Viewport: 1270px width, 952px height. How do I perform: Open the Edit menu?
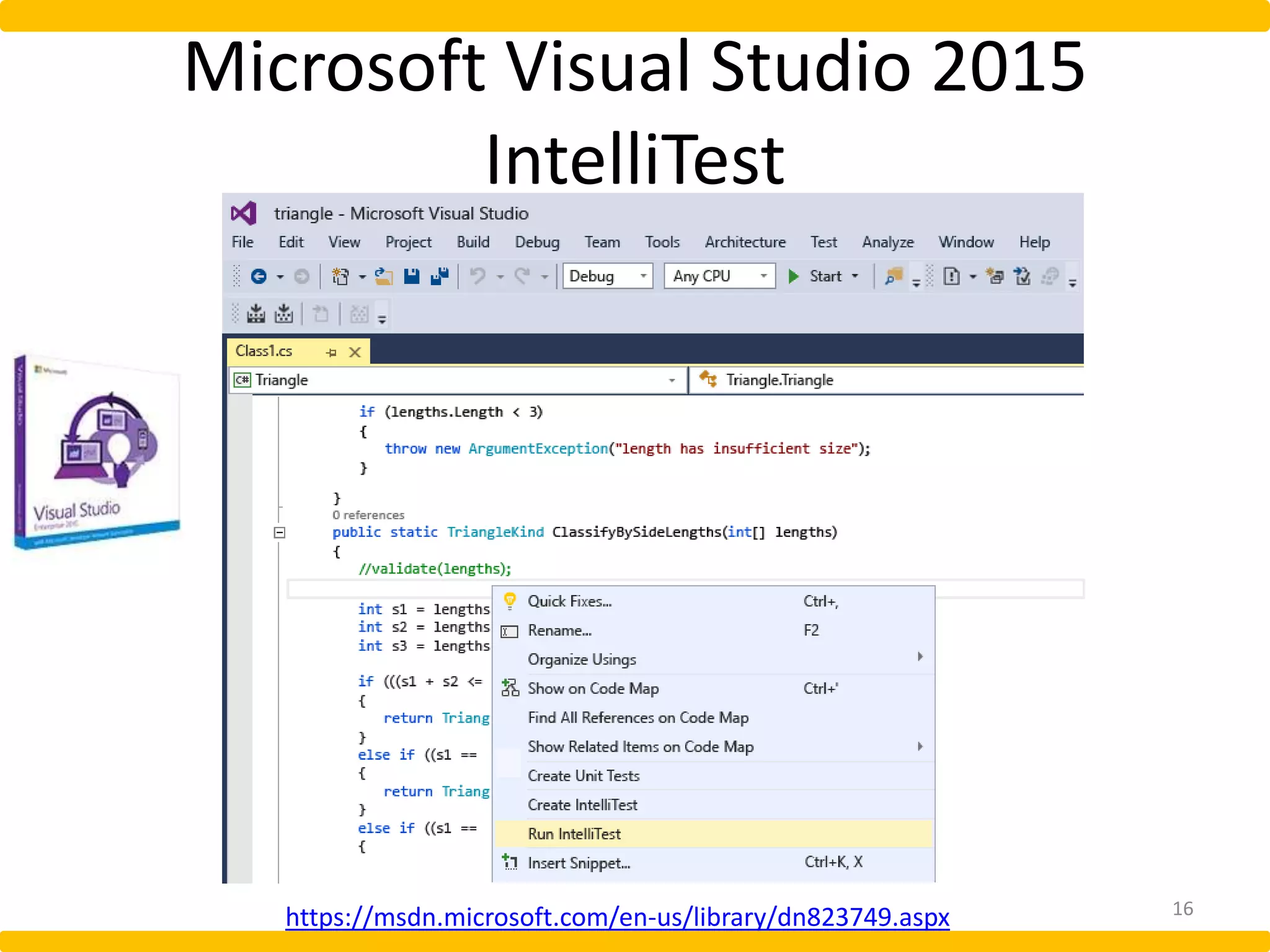[x=291, y=242]
